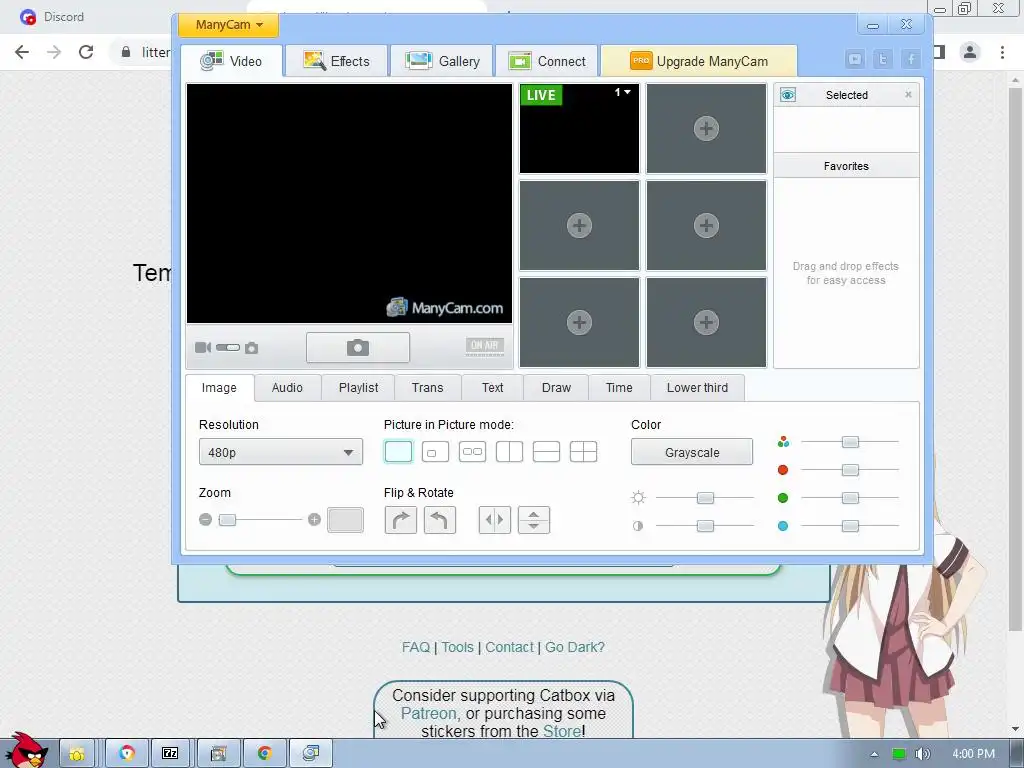Click the video camera mode icon
Screen dimensions: 1024x768
point(203,347)
